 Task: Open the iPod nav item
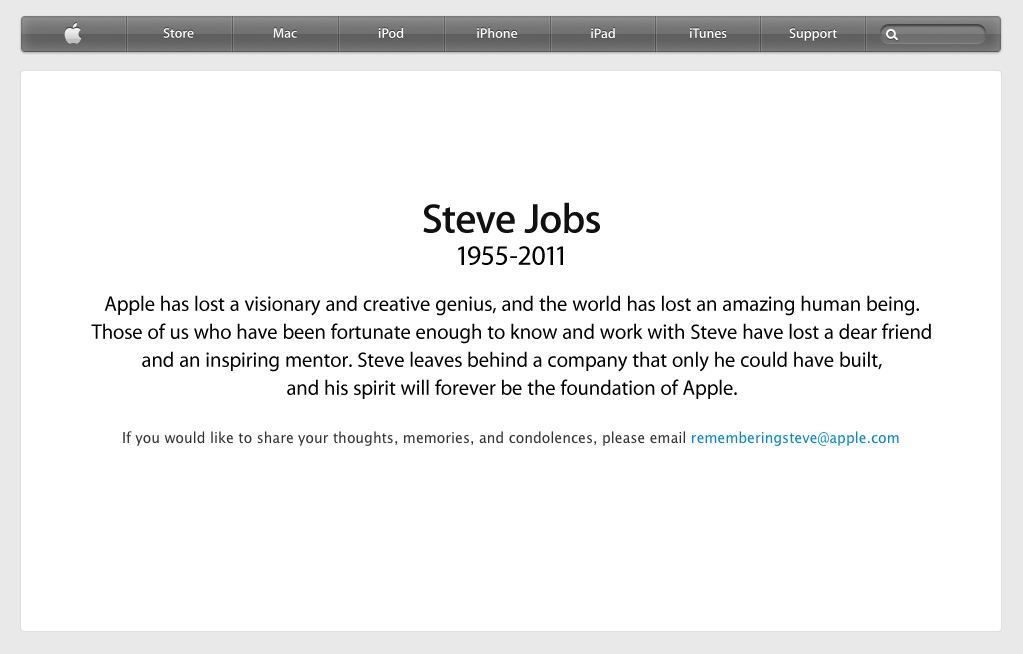click(391, 33)
